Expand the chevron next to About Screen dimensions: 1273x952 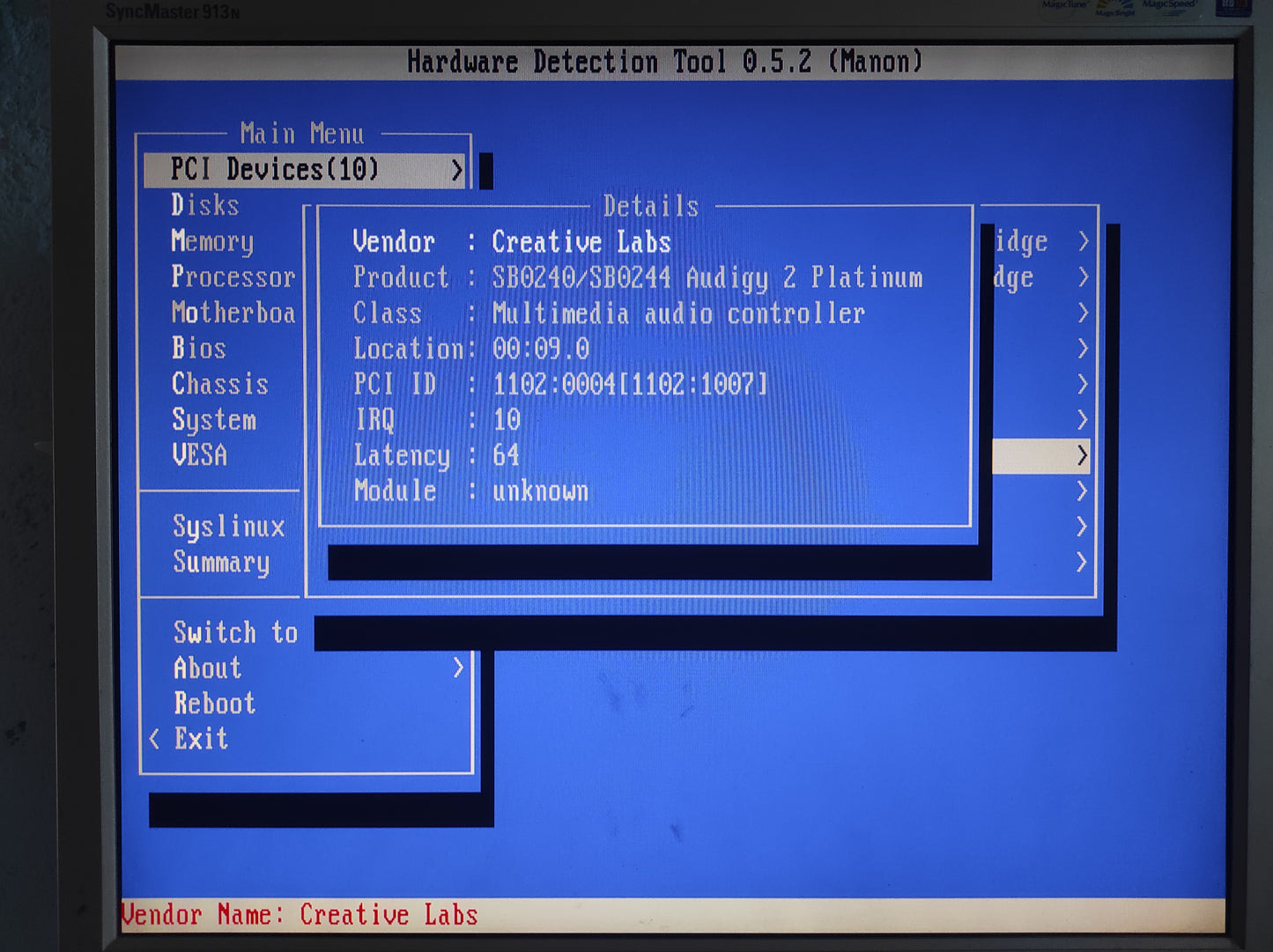[x=457, y=668]
